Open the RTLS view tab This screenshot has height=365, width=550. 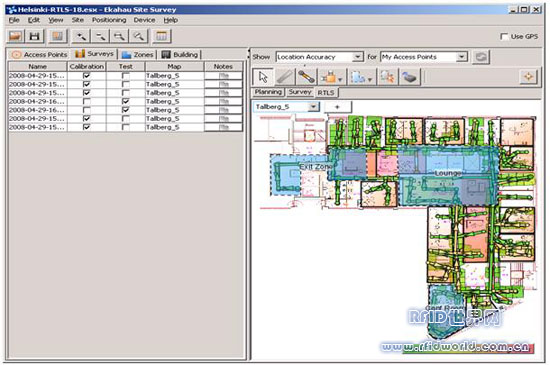326,93
